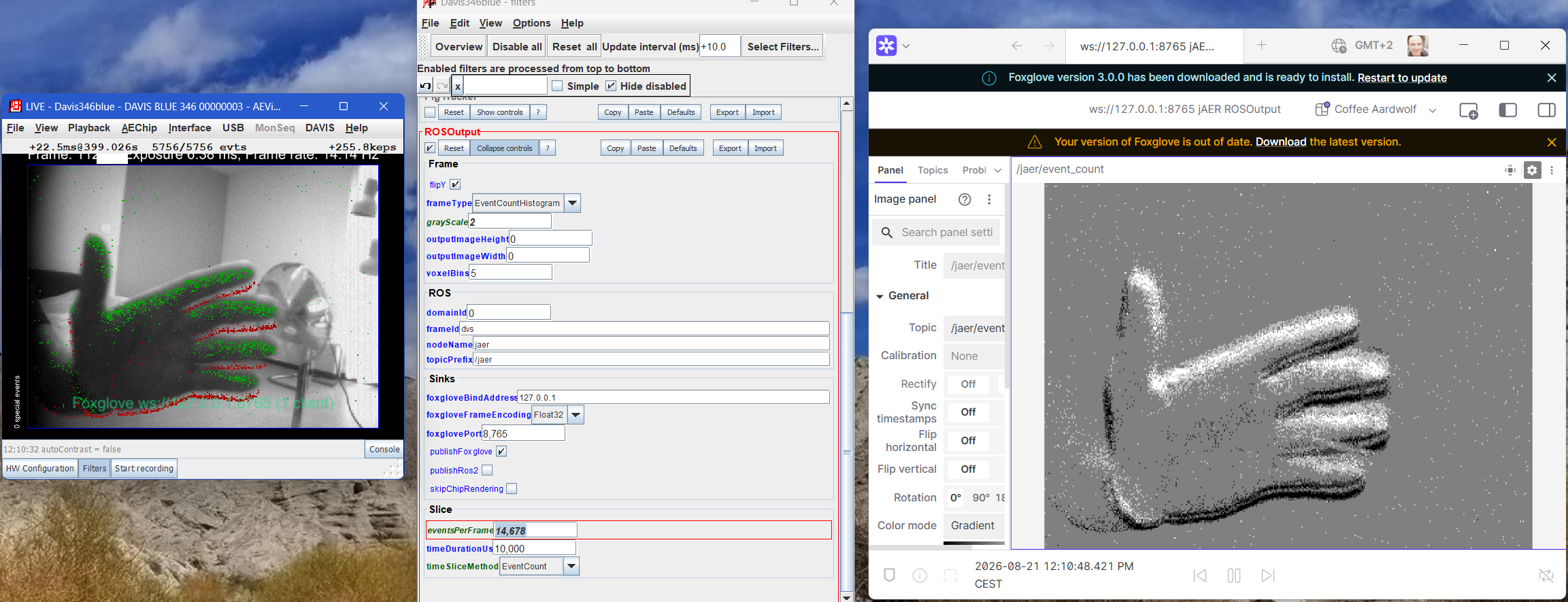
Task: Toggle Foxglove's left sidebar icon
Action: pyautogui.click(x=1507, y=110)
